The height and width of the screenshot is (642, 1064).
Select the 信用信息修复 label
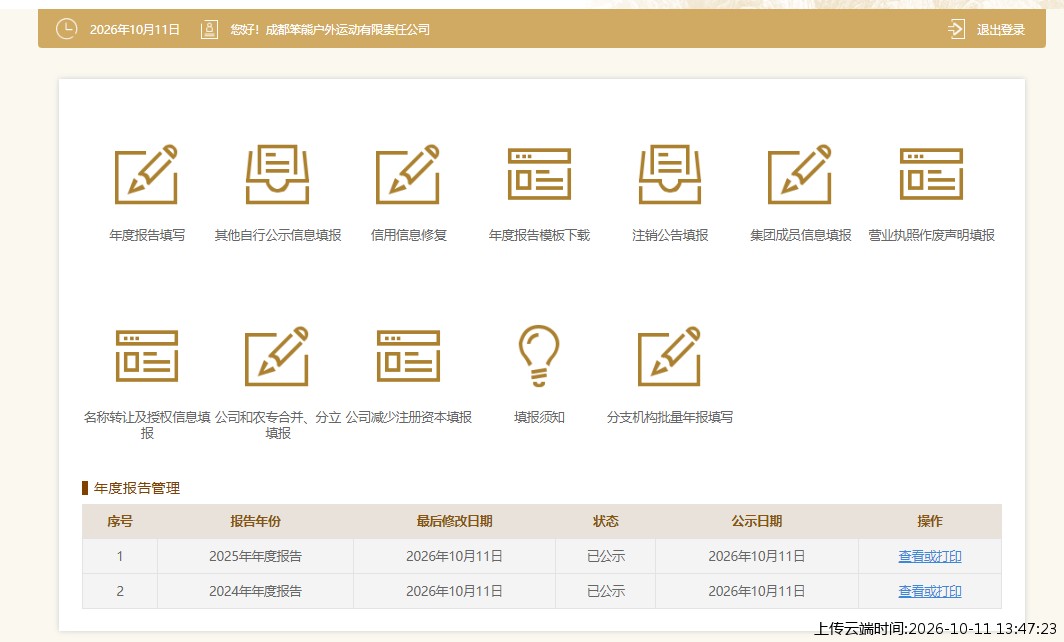408,235
